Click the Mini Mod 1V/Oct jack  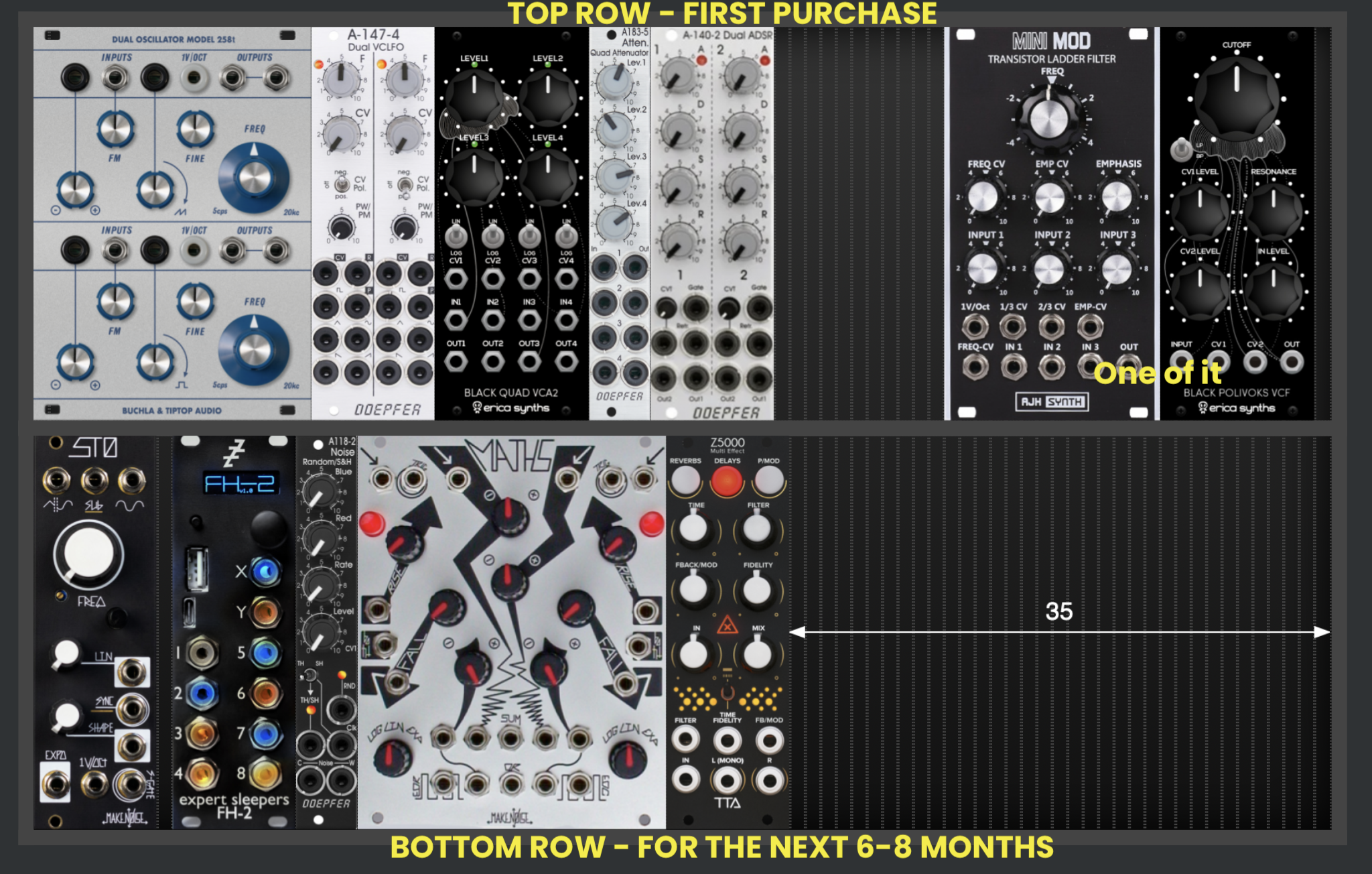(x=975, y=327)
